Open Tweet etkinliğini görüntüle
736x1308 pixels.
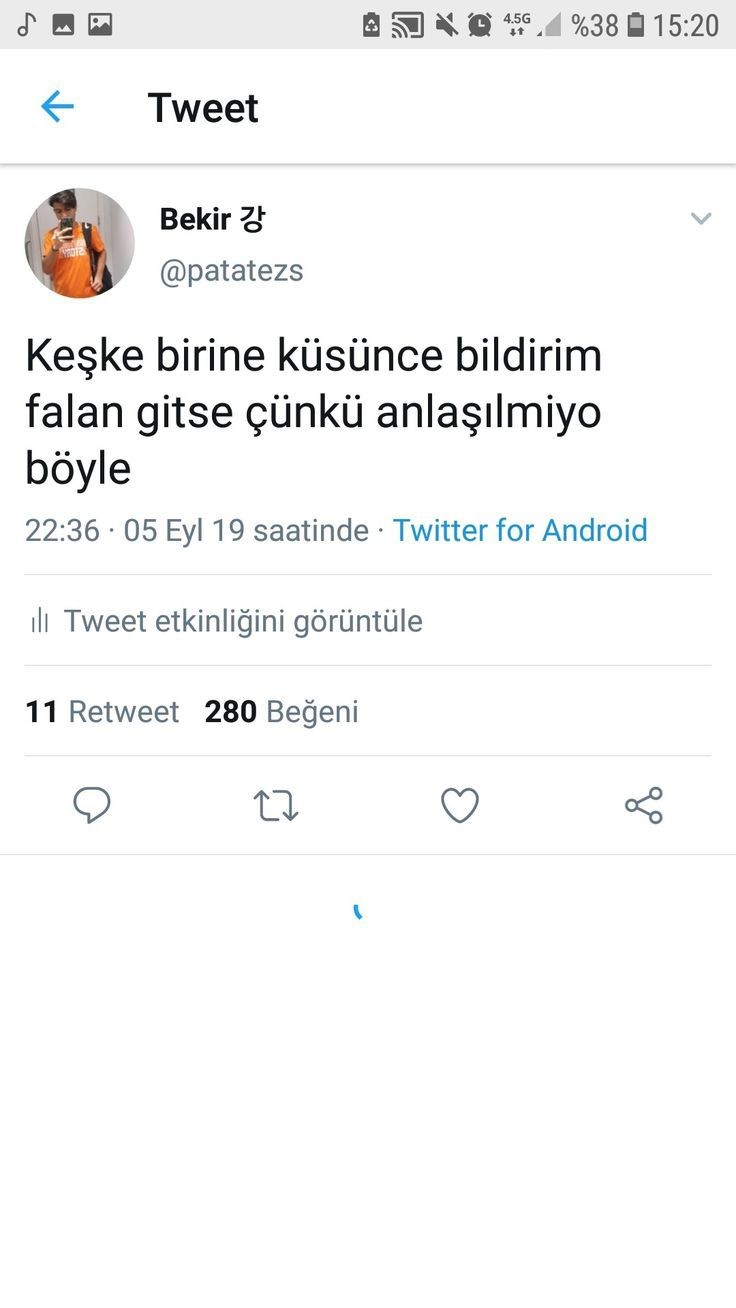(243, 621)
